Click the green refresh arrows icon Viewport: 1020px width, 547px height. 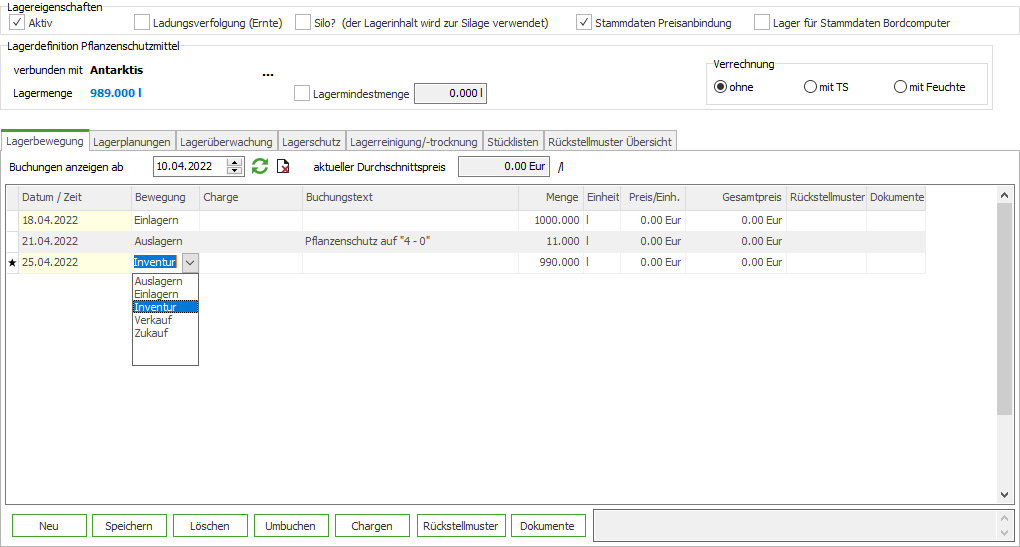click(260, 167)
